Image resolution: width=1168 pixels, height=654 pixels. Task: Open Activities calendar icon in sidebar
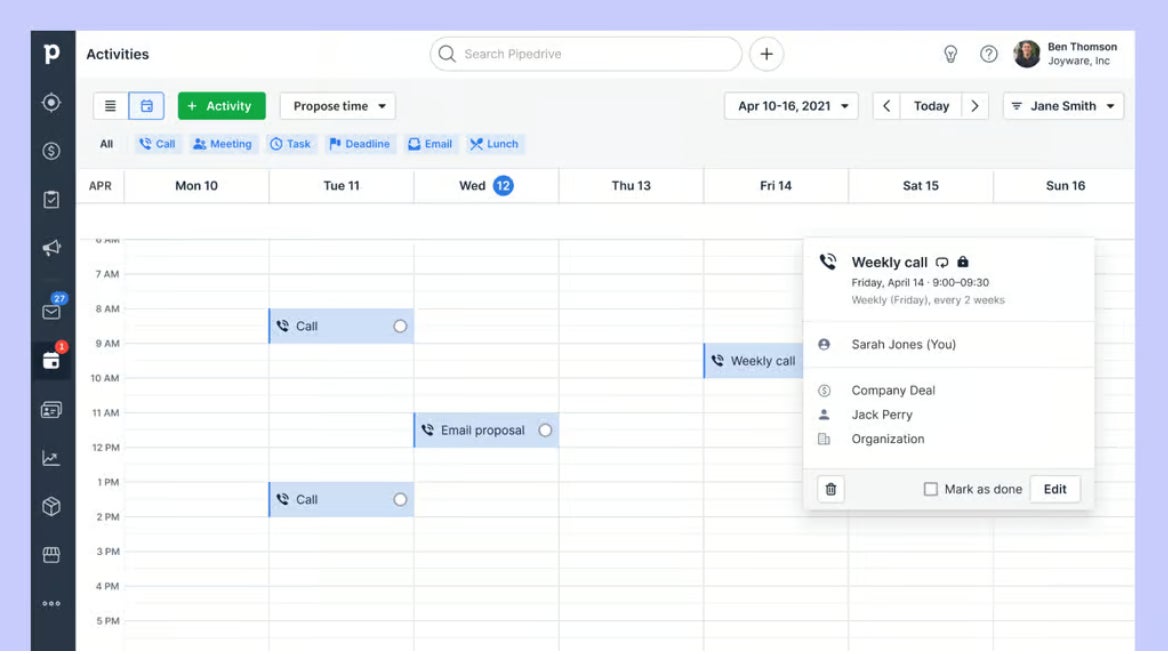coord(51,361)
